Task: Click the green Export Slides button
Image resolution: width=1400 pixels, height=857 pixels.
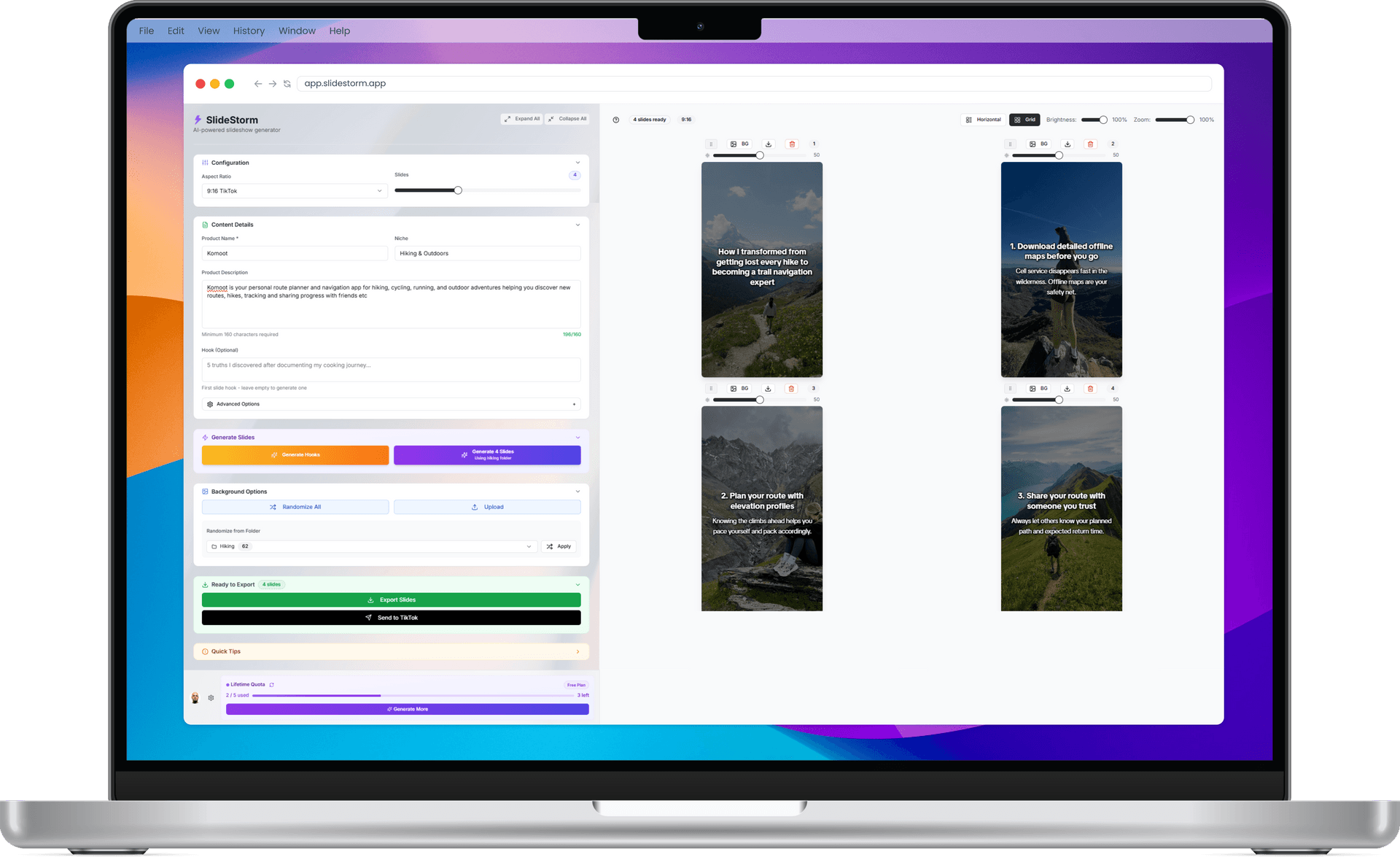Action: coord(391,600)
